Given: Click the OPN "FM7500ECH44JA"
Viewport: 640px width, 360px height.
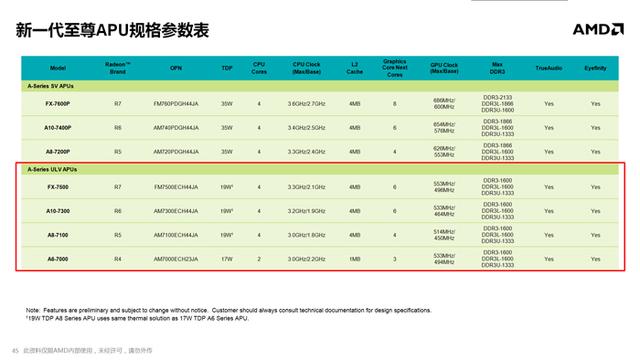Looking at the screenshot, I should pos(176,187).
